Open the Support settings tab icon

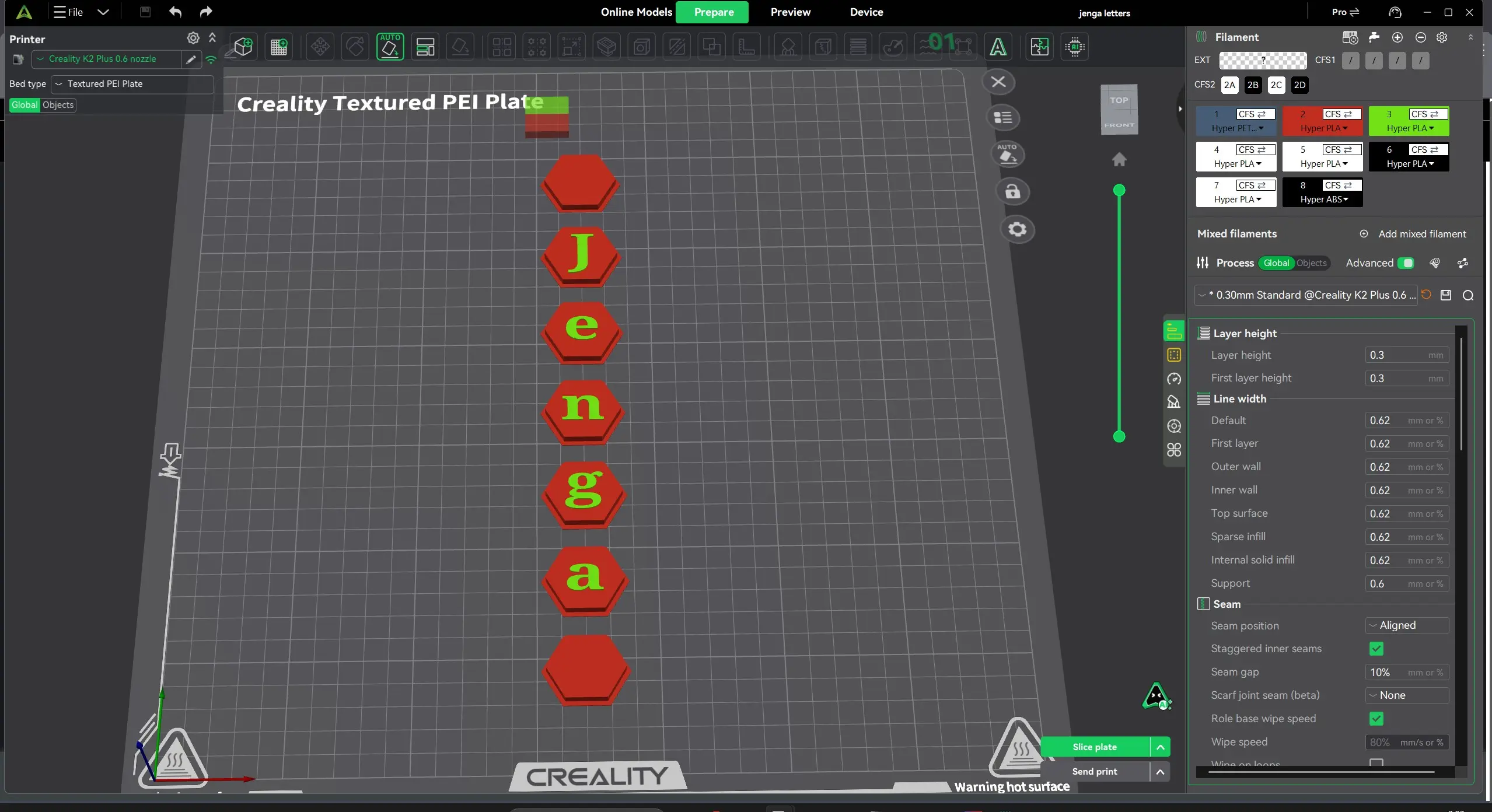pyautogui.click(x=1174, y=402)
